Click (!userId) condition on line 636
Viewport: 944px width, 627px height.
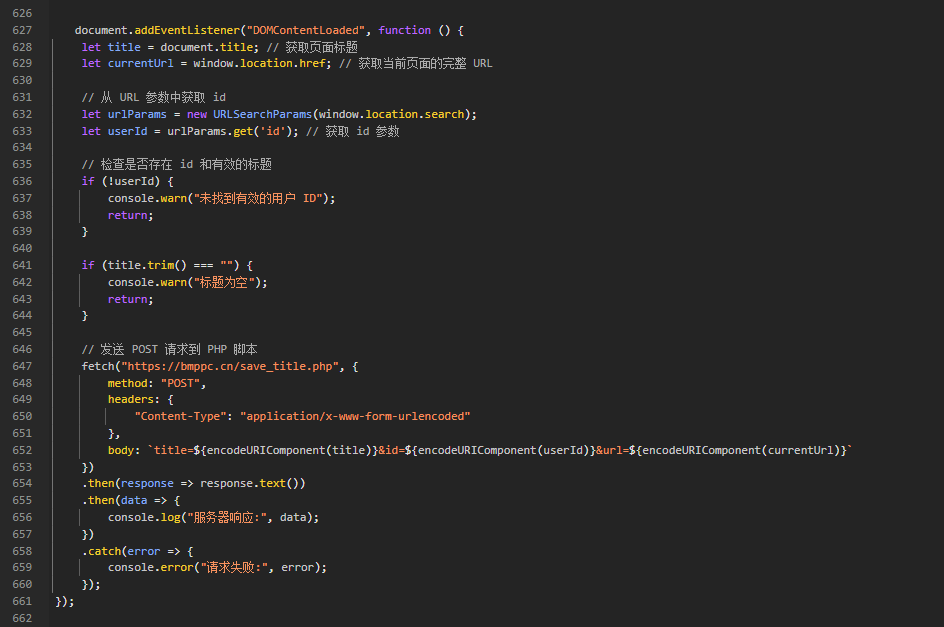pyautogui.click(x=131, y=181)
